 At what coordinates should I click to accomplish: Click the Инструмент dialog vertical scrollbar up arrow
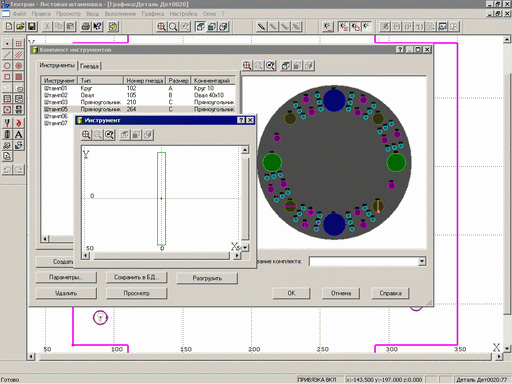click(245, 150)
